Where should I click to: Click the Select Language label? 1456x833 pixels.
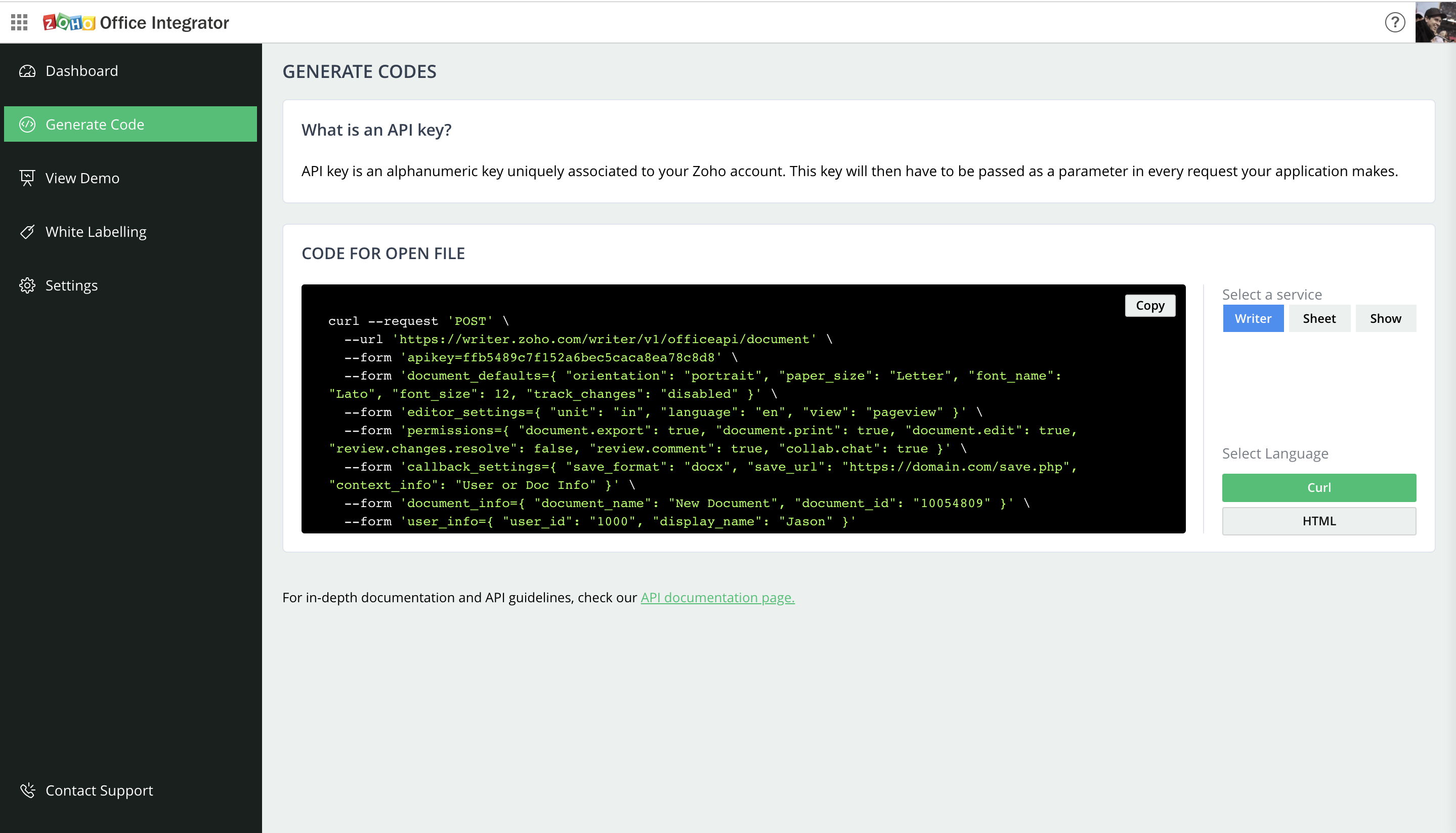tap(1275, 453)
